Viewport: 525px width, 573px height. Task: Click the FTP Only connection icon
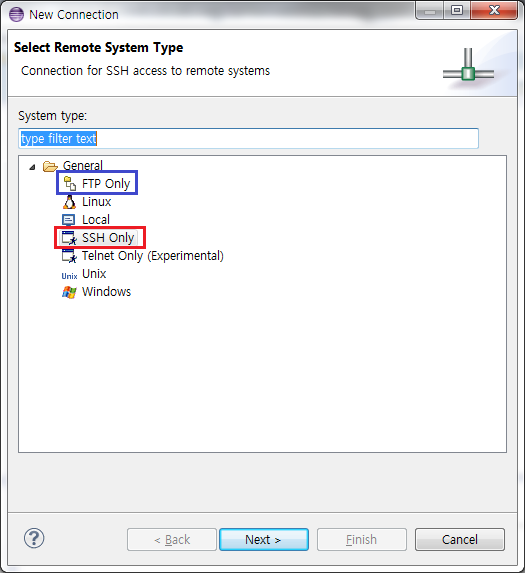(x=69, y=183)
